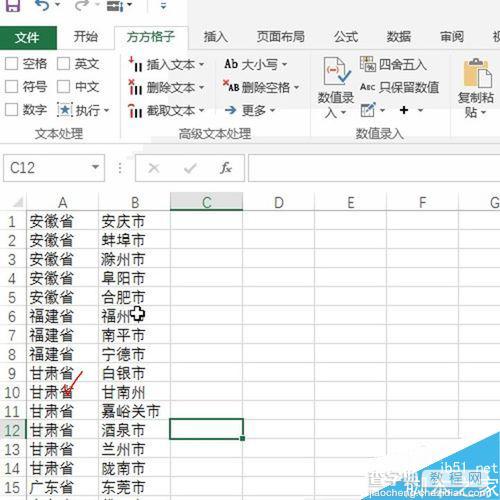500x500 pixels.
Task: Expand the 删除文本 dropdown arrow
Action: (x=201, y=88)
